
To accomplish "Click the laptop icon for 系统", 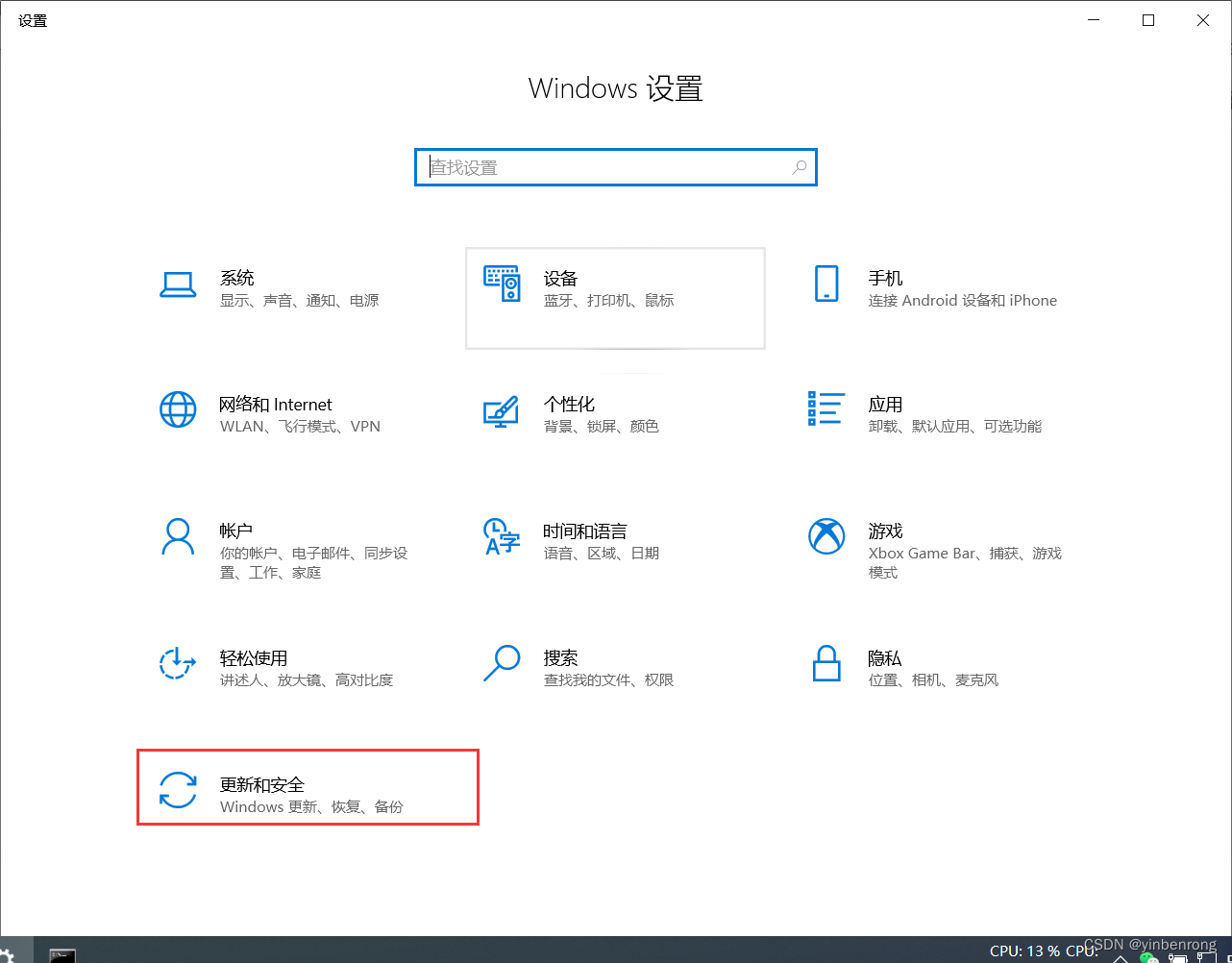I will [178, 284].
